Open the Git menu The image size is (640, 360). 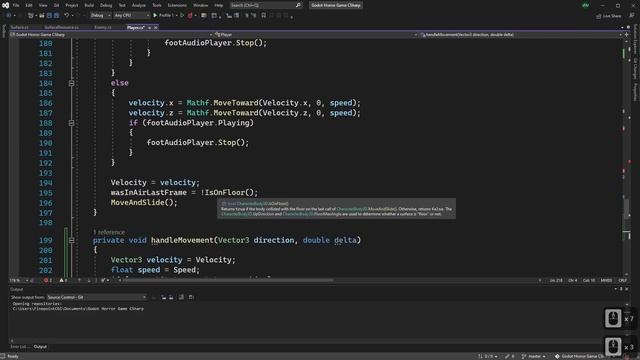56,5
